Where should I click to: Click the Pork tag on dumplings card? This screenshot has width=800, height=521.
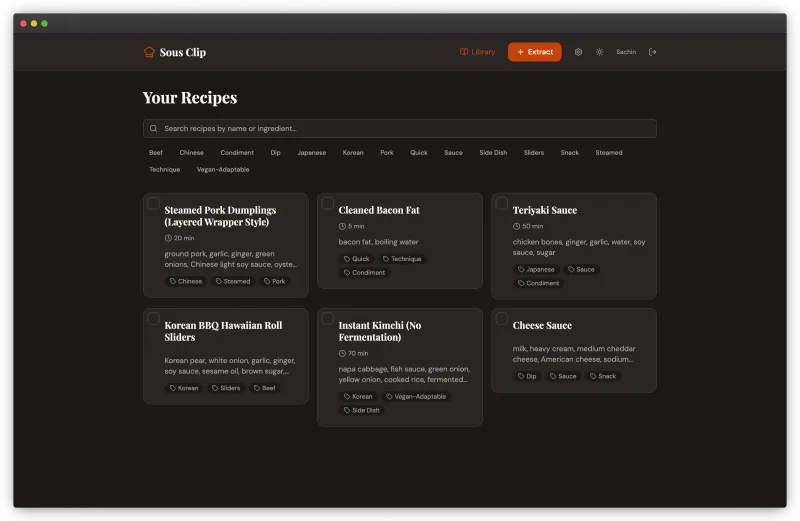[274, 281]
